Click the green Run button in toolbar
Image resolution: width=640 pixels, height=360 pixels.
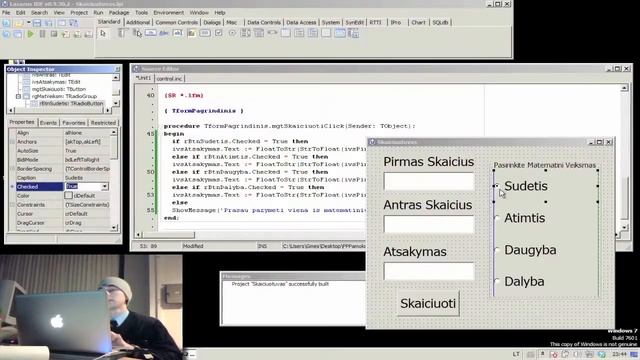pyautogui.click(x=31, y=34)
